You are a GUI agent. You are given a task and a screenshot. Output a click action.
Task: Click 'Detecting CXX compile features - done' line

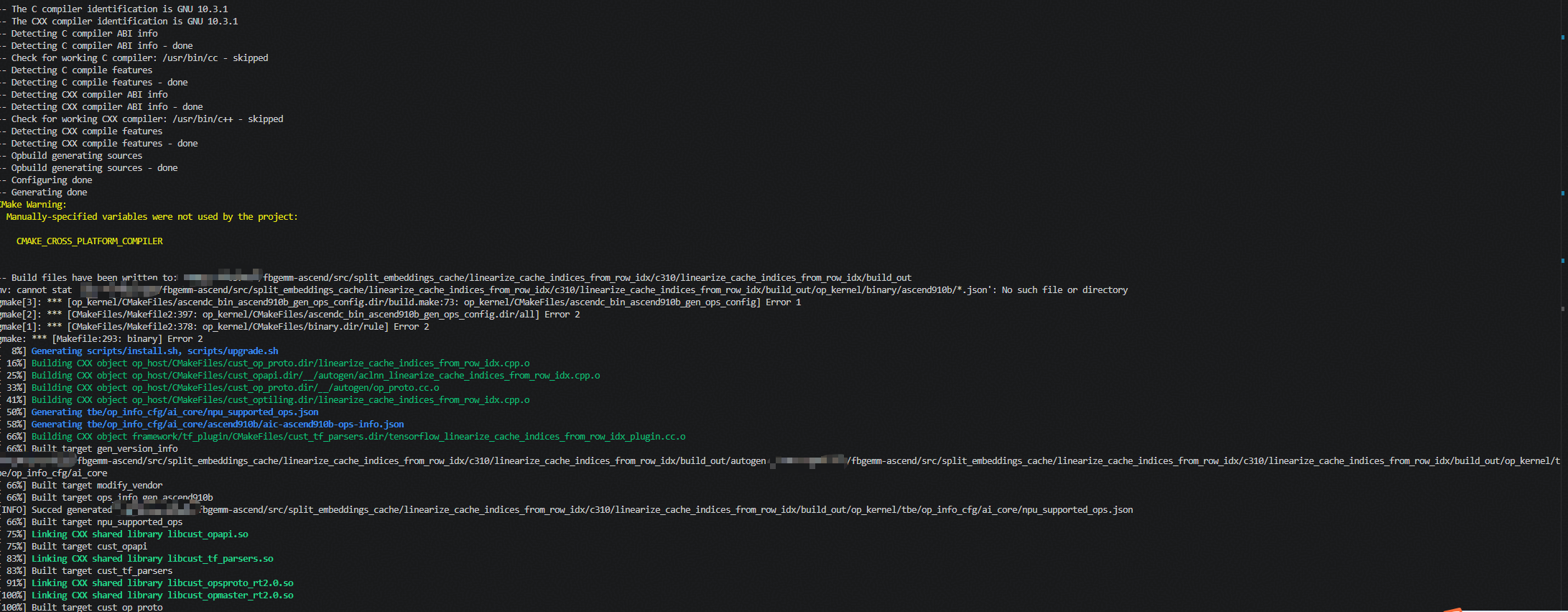[x=99, y=144]
